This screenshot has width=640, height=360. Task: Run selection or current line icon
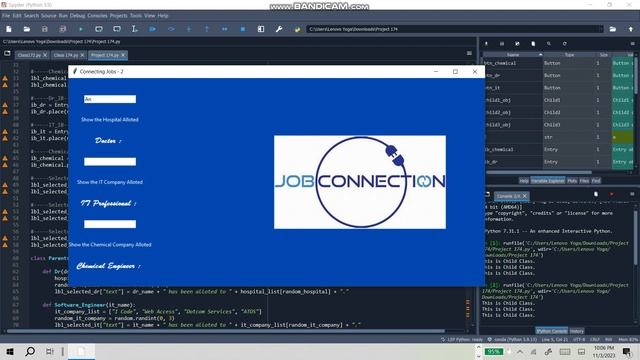[x=135, y=29]
